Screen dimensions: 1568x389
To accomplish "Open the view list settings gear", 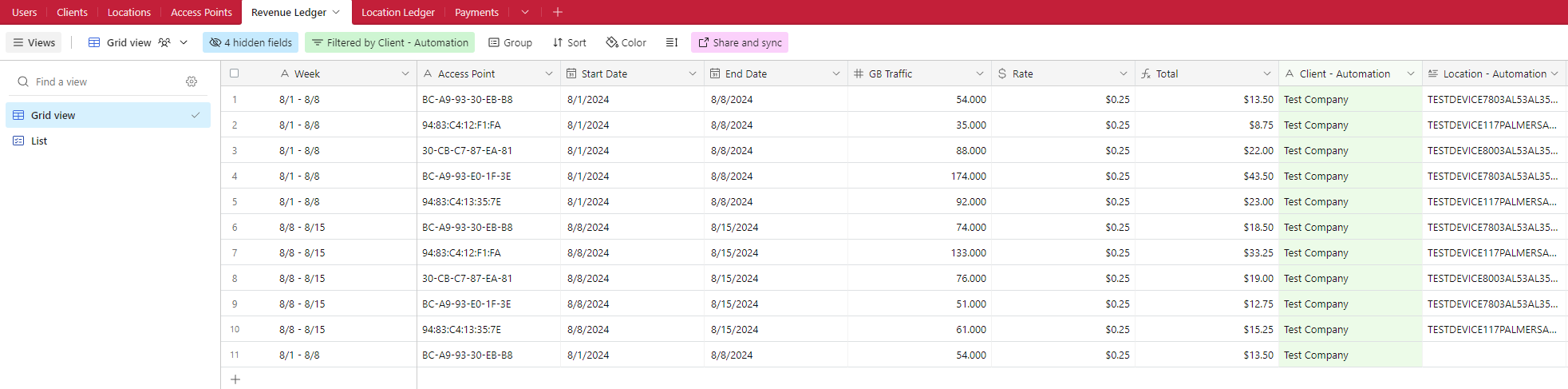I will 192,81.
